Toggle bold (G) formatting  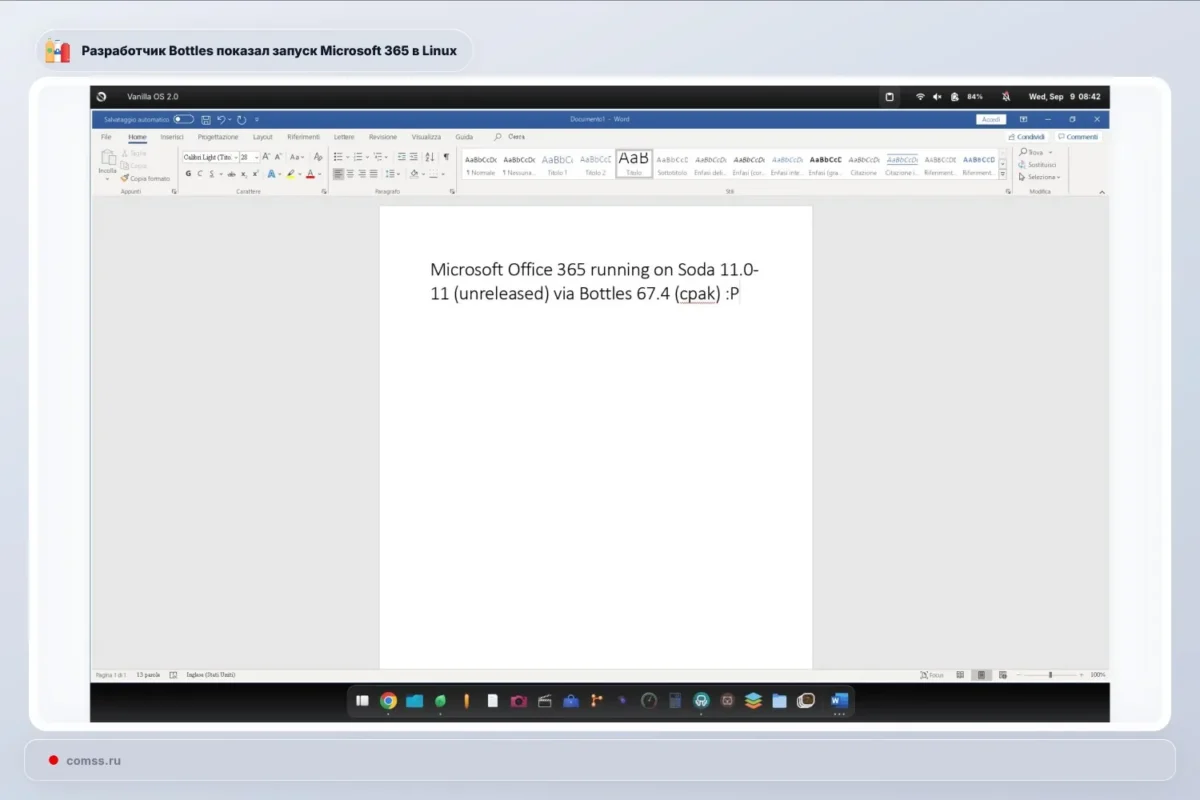coord(188,174)
